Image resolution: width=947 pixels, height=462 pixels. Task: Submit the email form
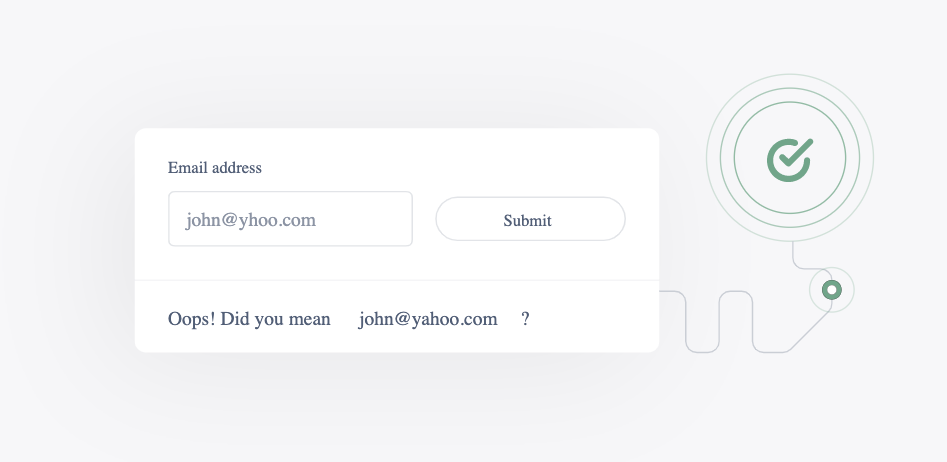tap(530, 219)
